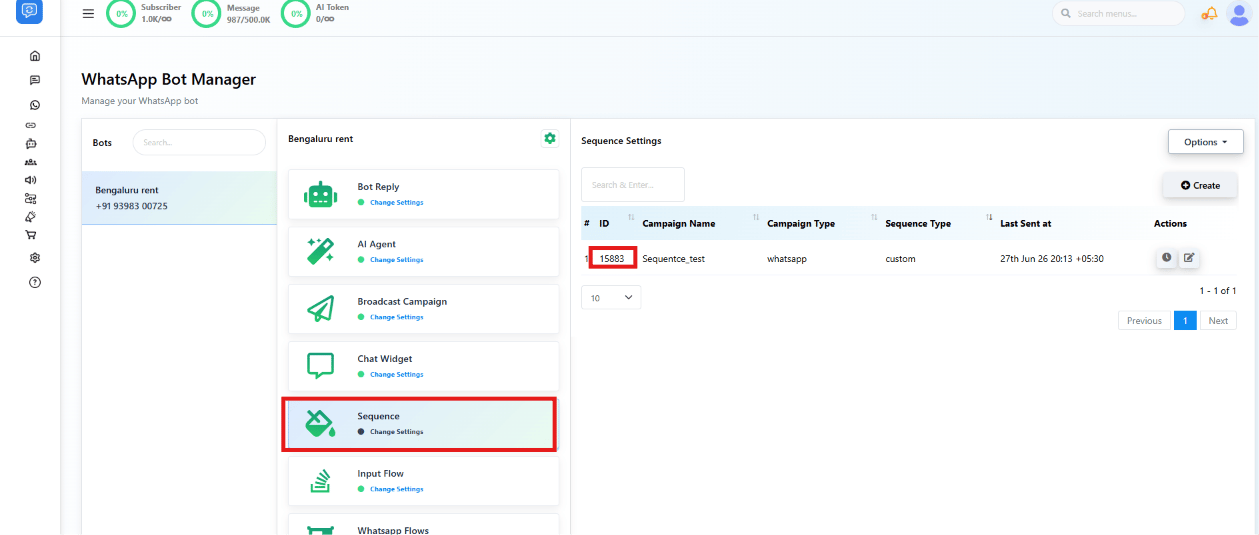Click the edit icon for Sequentce_test

coord(1188,258)
